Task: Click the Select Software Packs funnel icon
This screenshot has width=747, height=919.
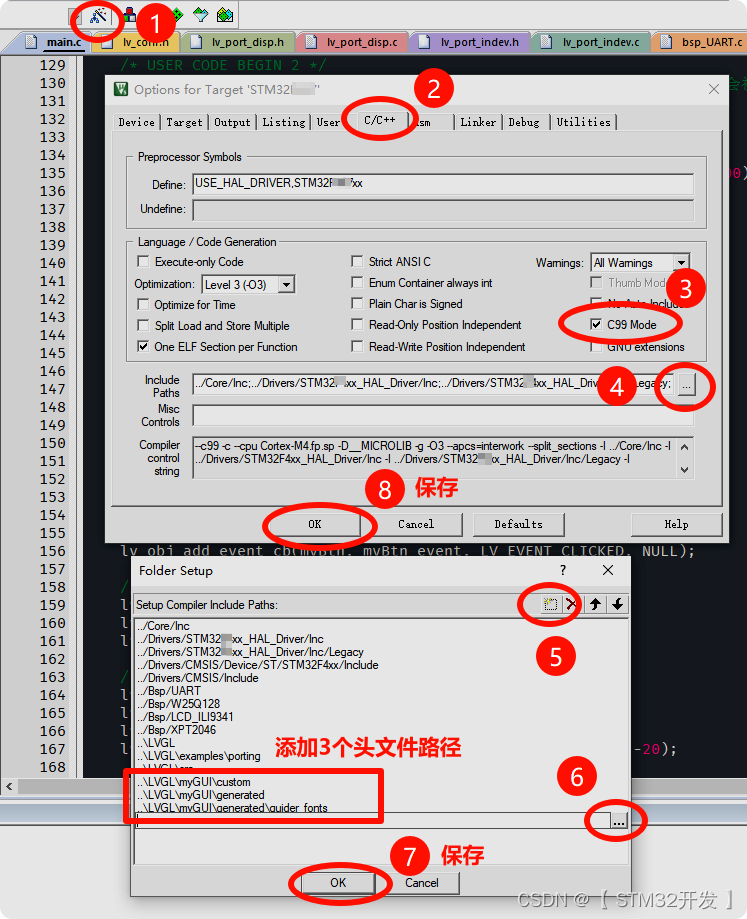Action: click(200, 15)
